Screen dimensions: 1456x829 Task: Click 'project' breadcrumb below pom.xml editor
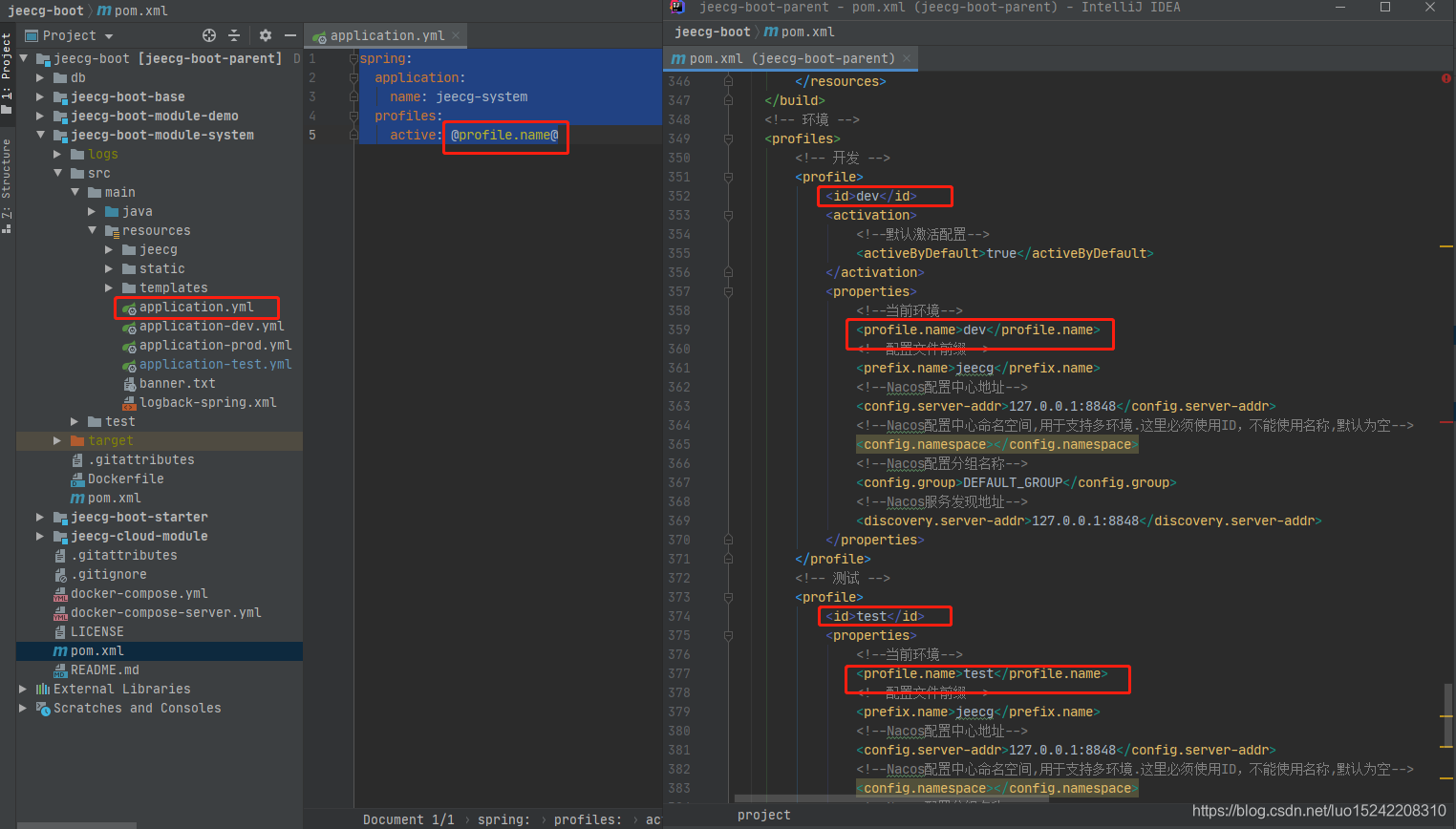[764, 815]
